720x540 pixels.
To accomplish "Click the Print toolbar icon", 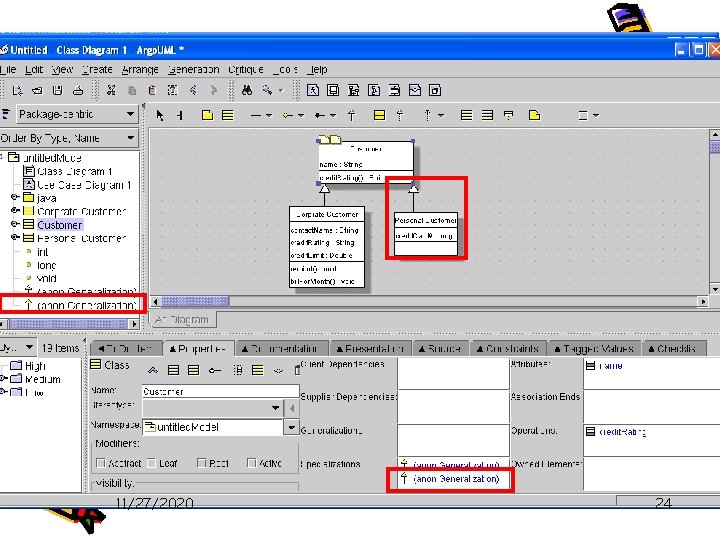I will [78, 90].
